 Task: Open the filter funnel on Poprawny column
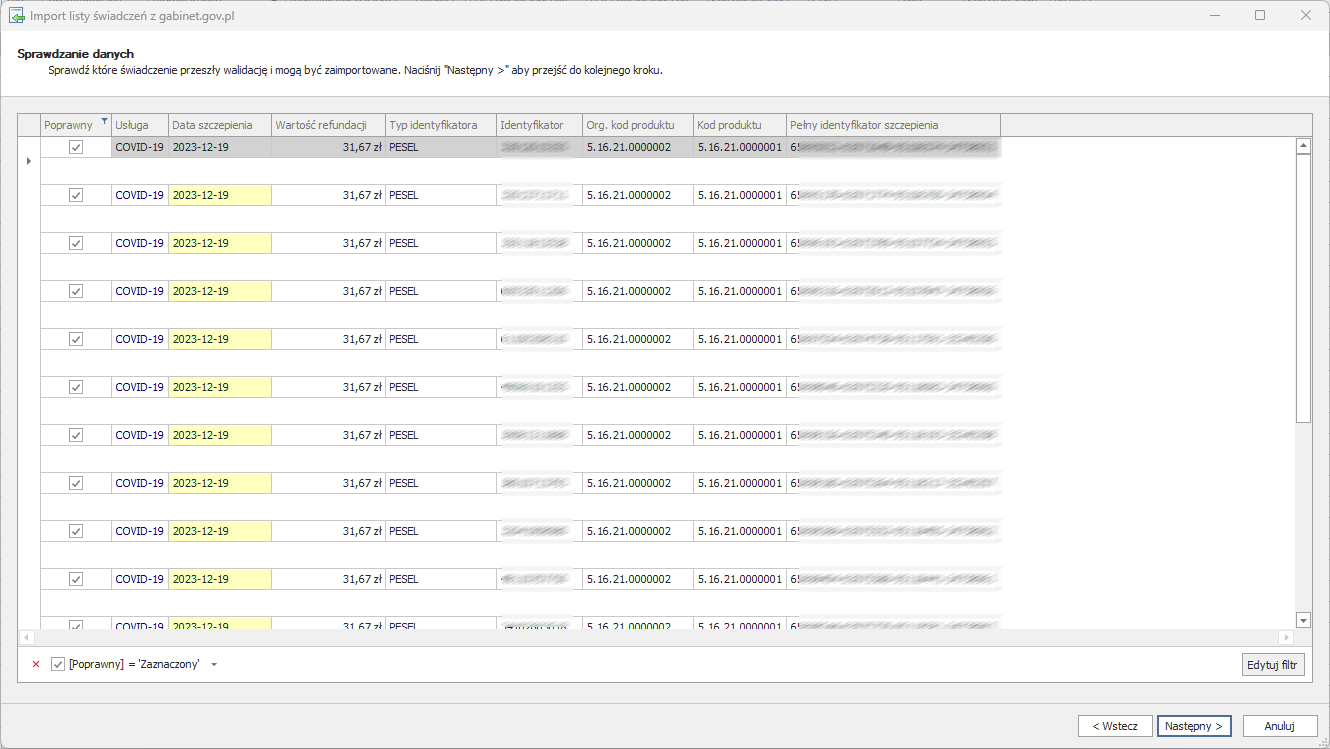[x=104, y=121]
